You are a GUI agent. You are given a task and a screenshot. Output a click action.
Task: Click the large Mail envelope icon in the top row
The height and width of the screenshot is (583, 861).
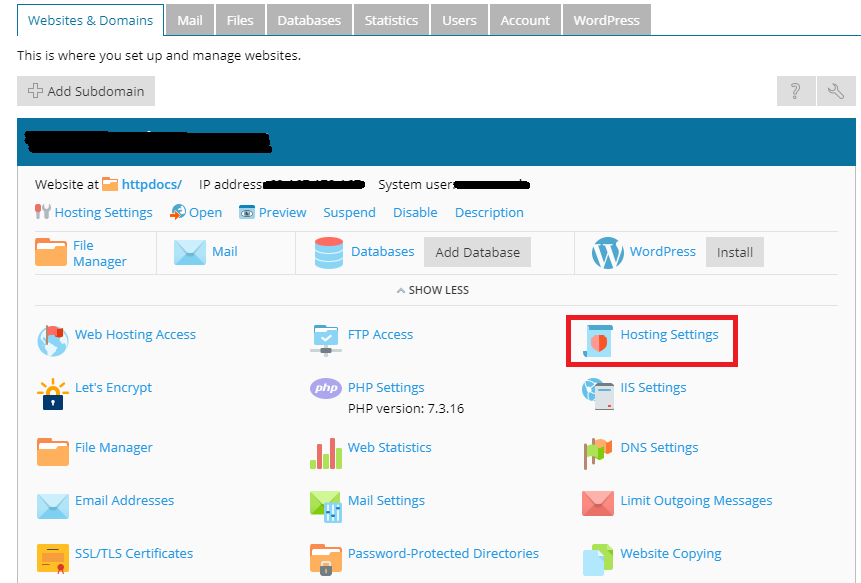[190, 253]
